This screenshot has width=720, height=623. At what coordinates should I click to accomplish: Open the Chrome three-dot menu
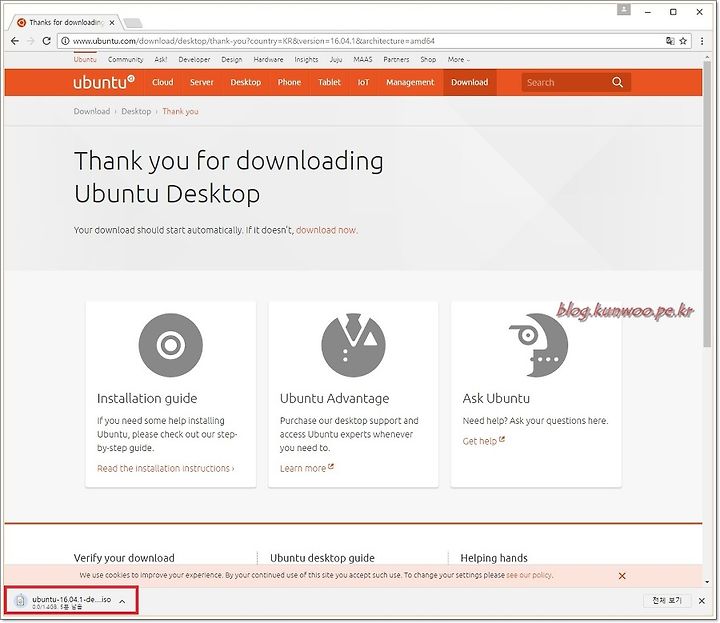pos(702,41)
